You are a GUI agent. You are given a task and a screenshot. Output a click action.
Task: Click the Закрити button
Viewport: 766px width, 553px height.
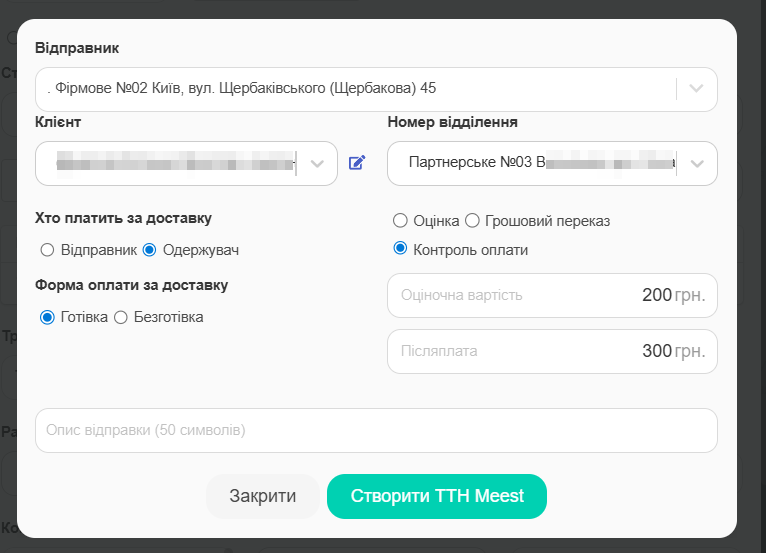pyautogui.click(x=262, y=496)
